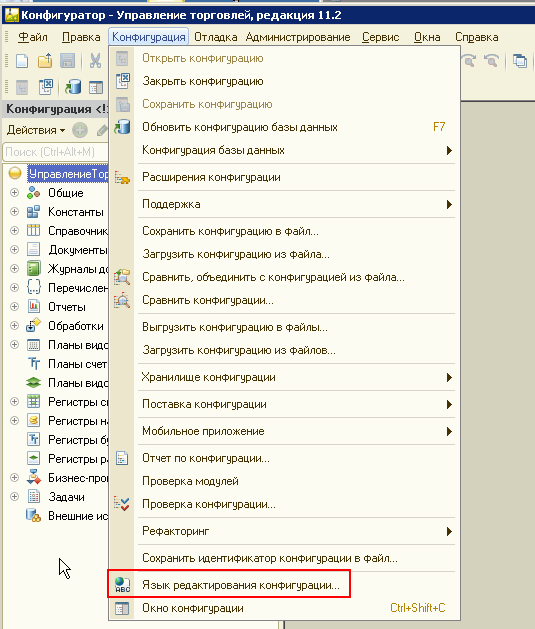Click the Бизнес-процессы tree icon
This screenshot has height=629, width=535.
tap(33, 477)
